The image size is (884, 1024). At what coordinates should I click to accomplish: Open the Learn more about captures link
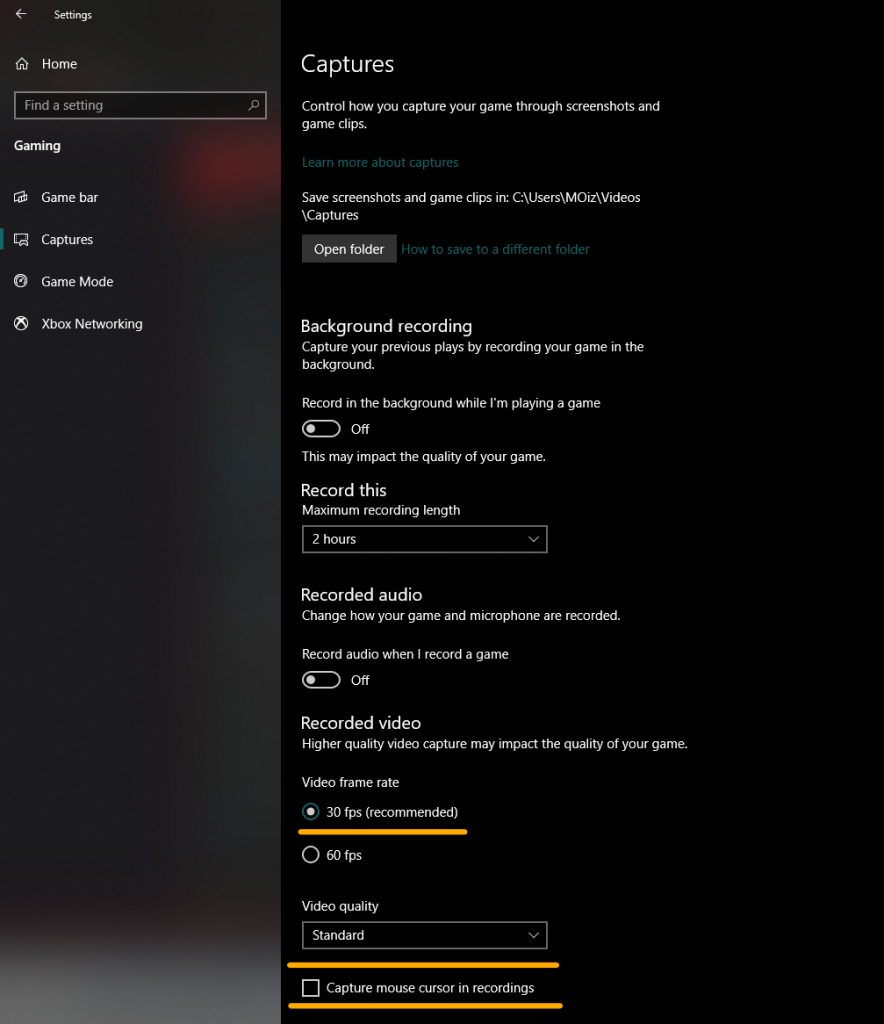point(380,161)
